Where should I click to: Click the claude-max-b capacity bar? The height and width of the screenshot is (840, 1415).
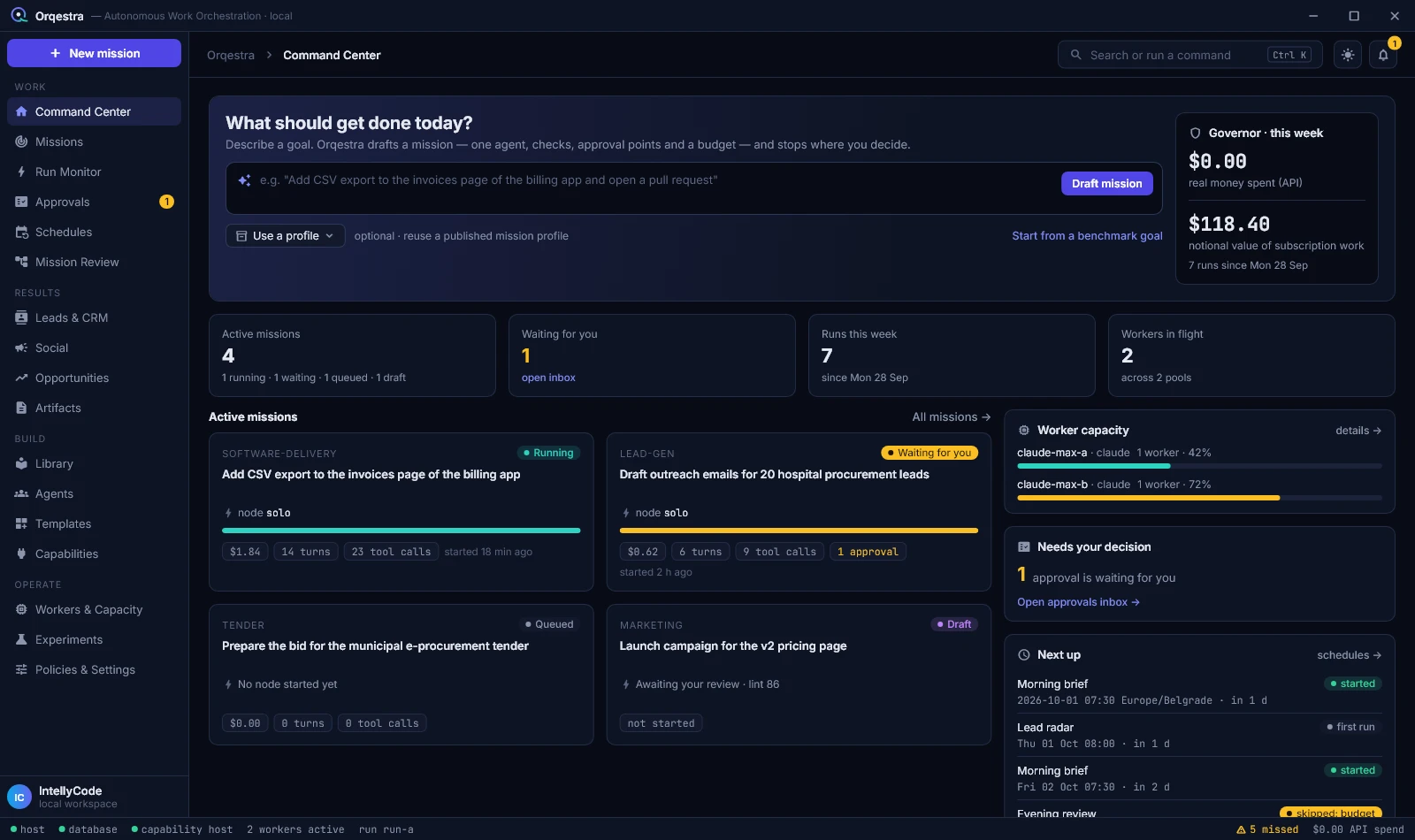(x=1199, y=498)
